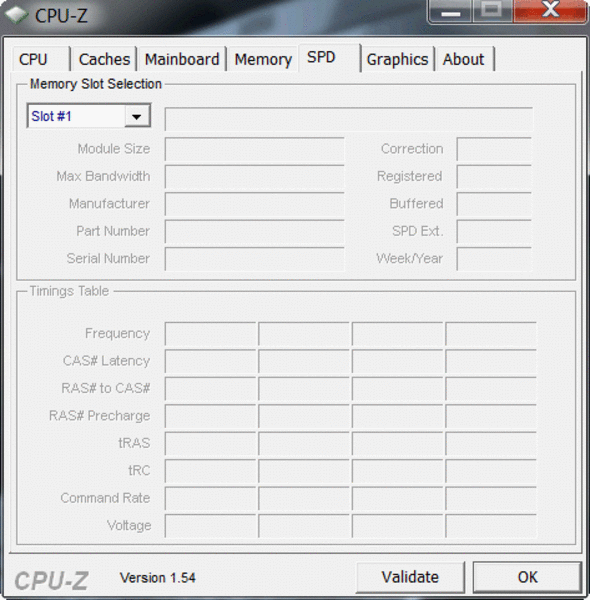
Task: Click the SPD Ext. field
Action: coord(494,232)
